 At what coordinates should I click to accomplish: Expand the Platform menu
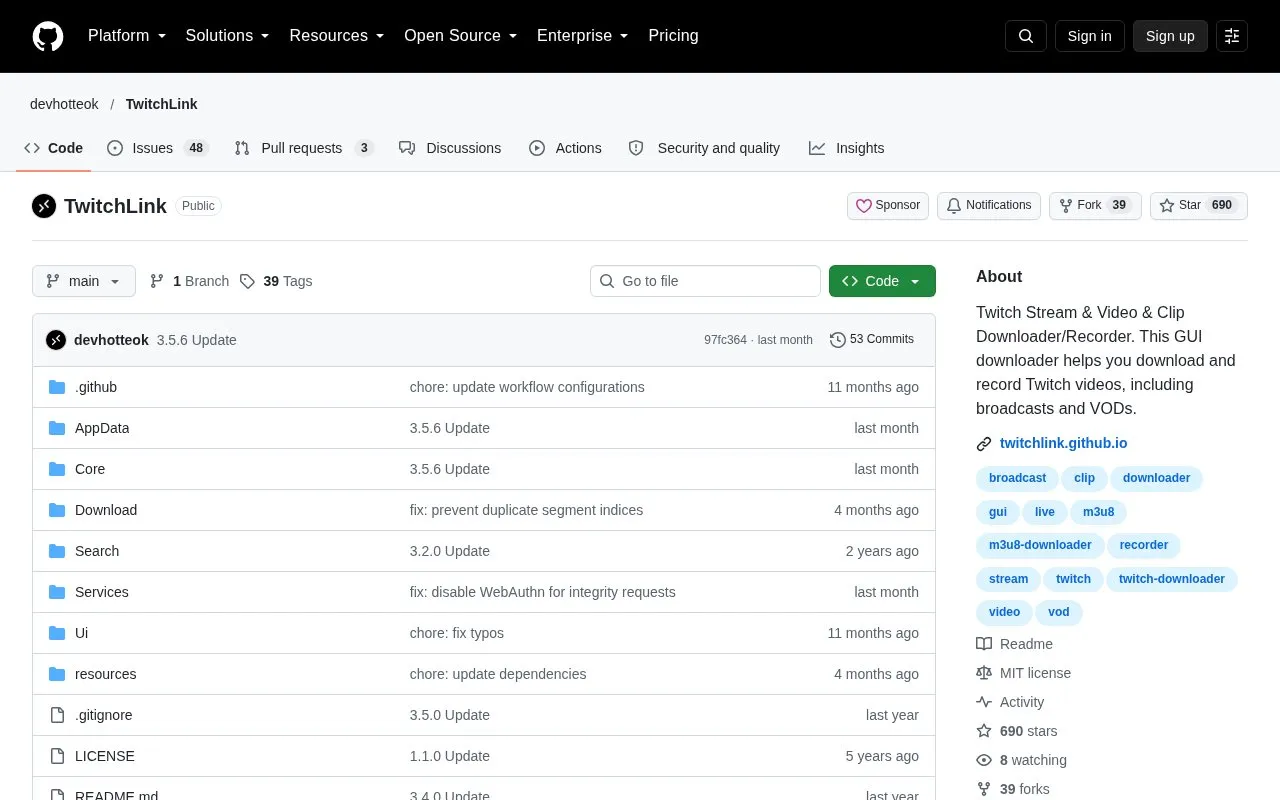[127, 36]
